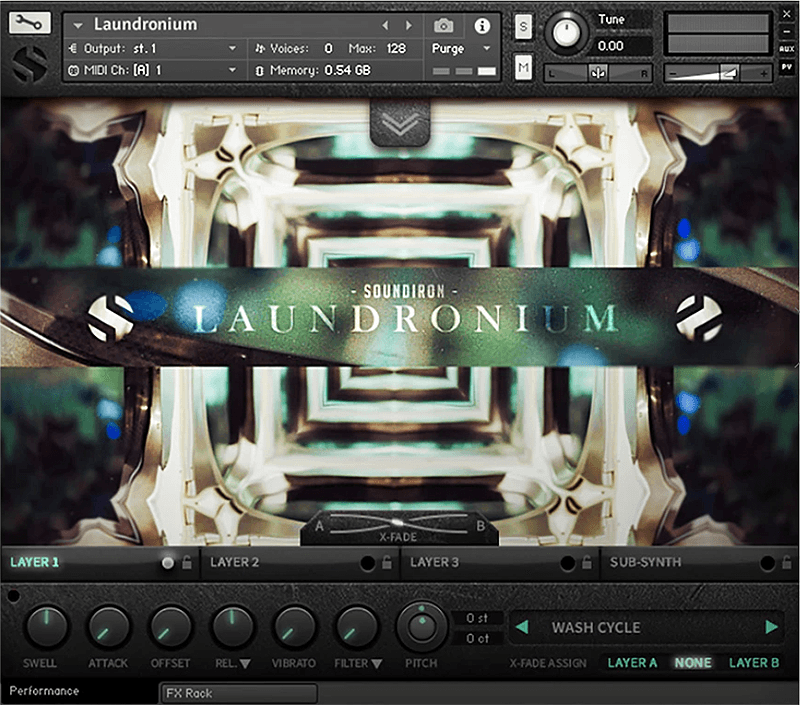The width and height of the screenshot is (800, 705).
Task: Click the Layer 1 lock icon
Action: 187,562
